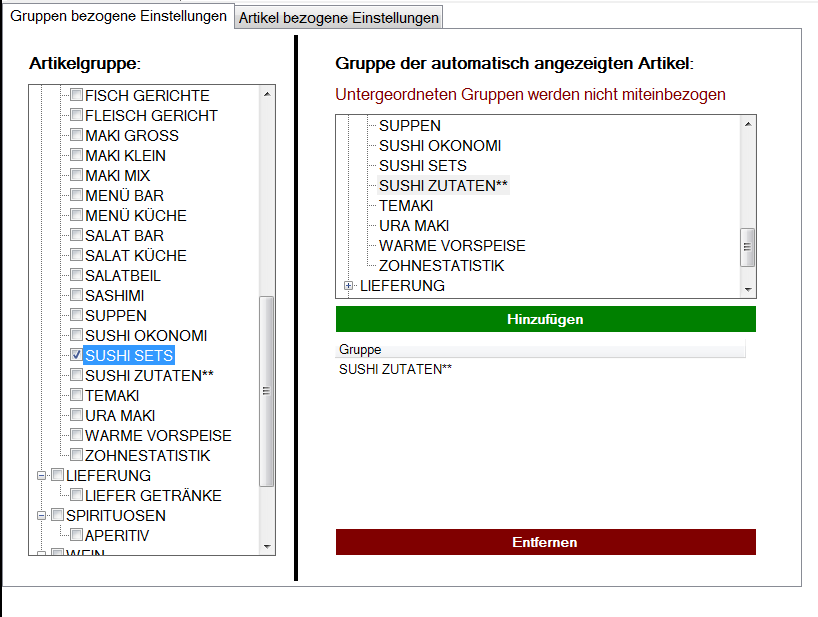The width and height of the screenshot is (818, 617).
Task: Toggle the MAKI MIX checkbox
Action: [x=77, y=176]
